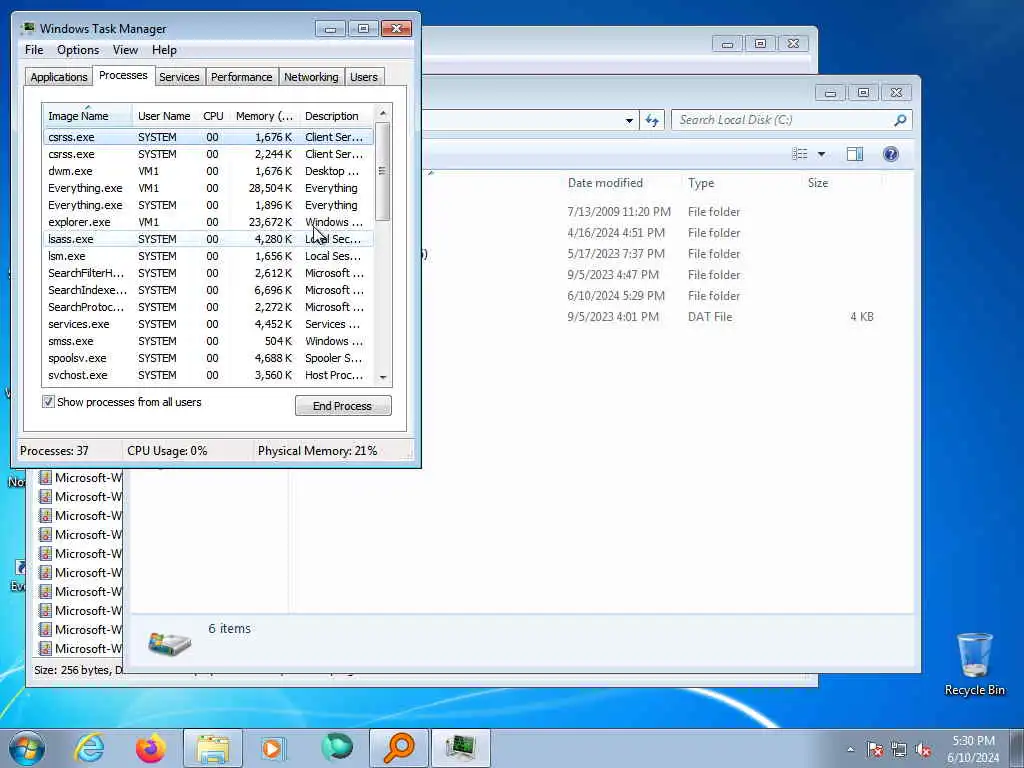Click the green globe taskbar icon
Image resolution: width=1024 pixels, height=768 pixels.
[336, 748]
